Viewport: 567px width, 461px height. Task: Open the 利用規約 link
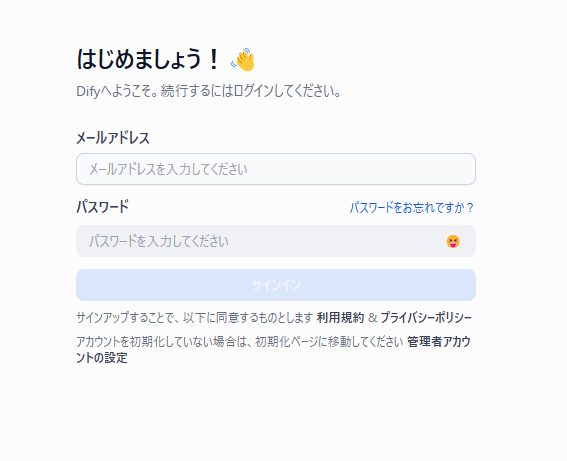pyautogui.click(x=340, y=318)
